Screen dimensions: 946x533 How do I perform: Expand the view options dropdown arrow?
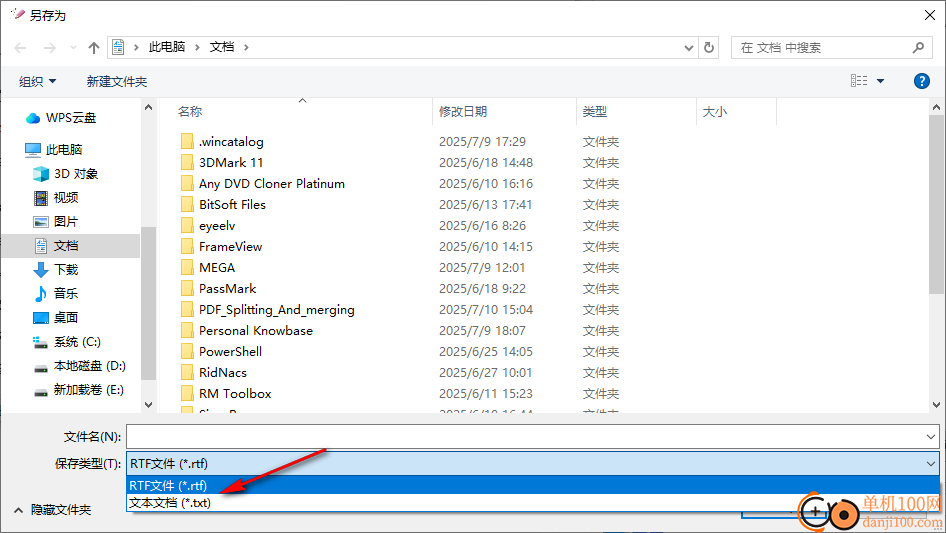click(x=880, y=81)
